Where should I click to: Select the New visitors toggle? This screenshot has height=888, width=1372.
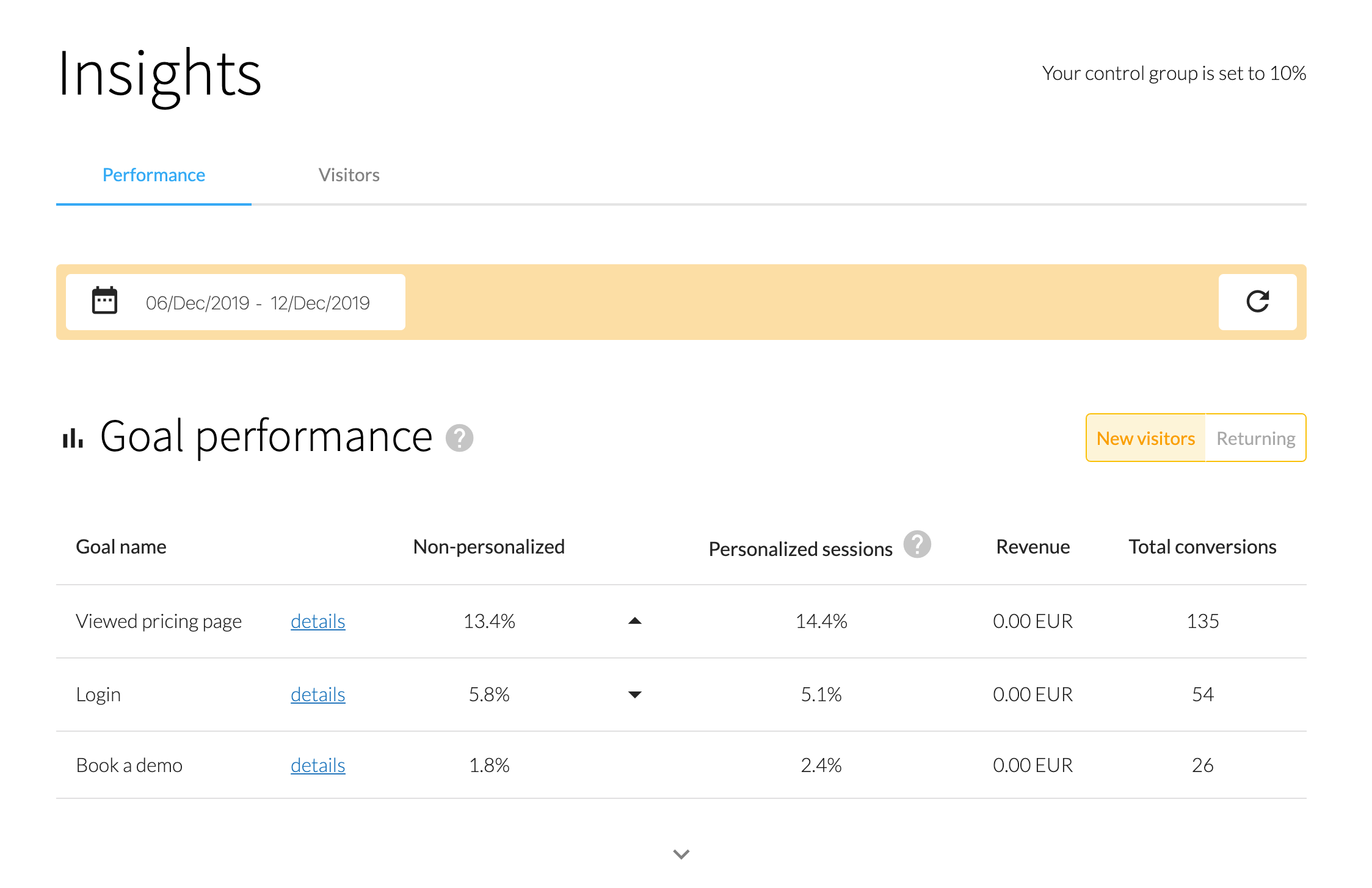point(1145,438)
